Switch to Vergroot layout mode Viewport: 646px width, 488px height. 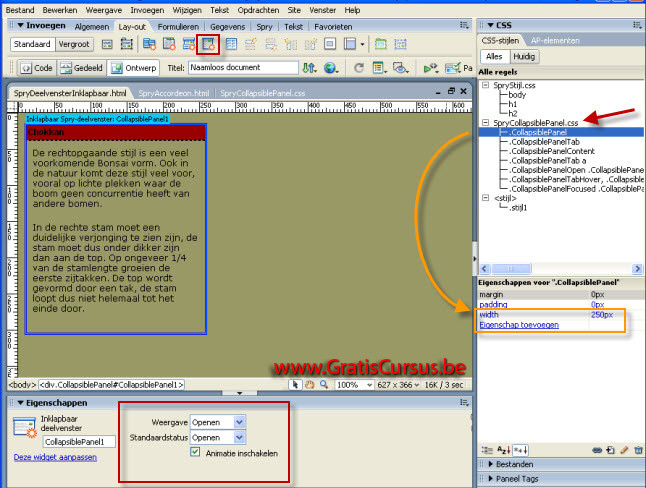pyautogui.click(x=74, y=44)
